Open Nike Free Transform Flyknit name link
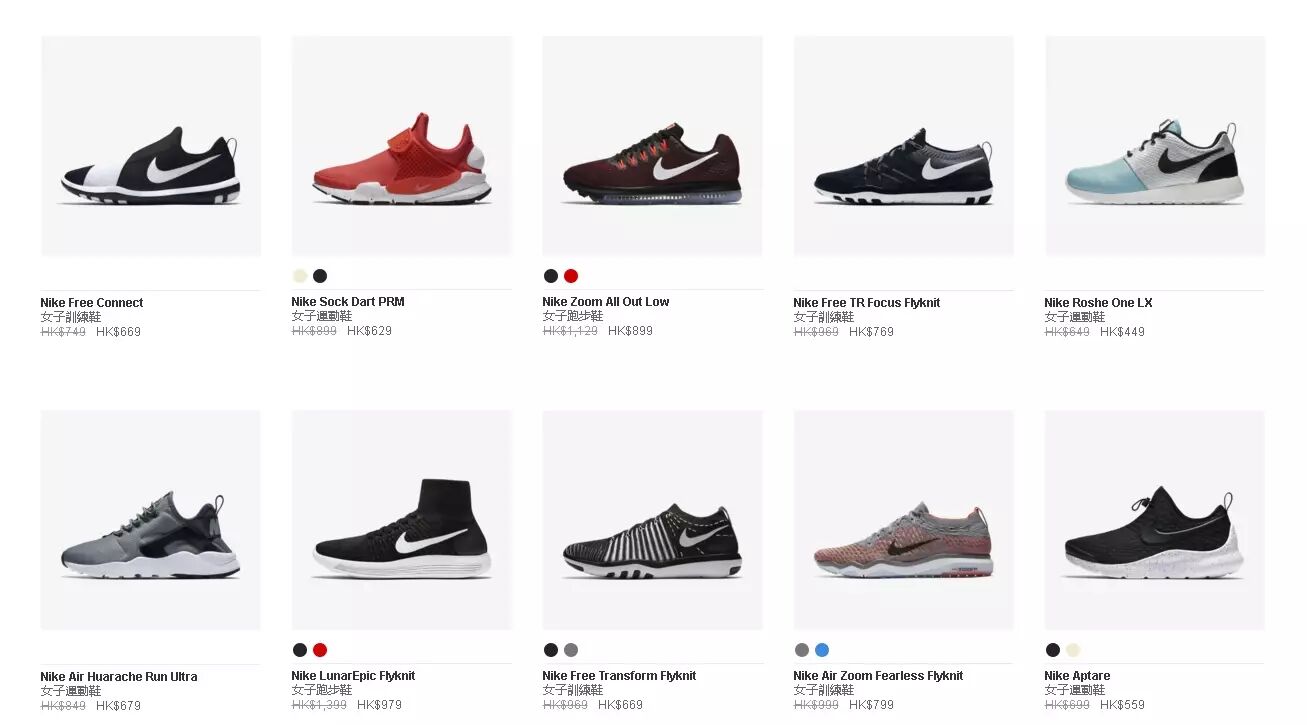Screen dimensions: 1307x725 [619, 676]
